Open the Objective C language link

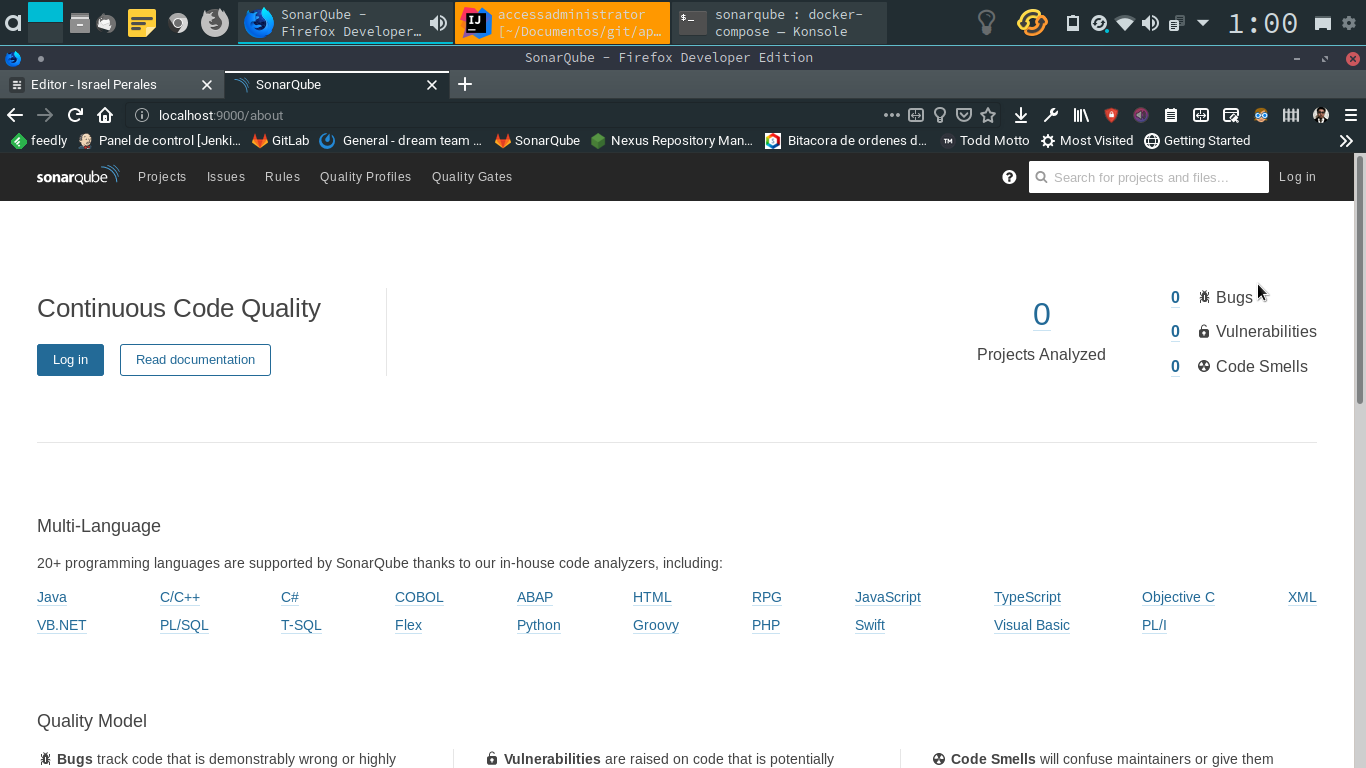pyautogui.click(x=1178, y=597)
